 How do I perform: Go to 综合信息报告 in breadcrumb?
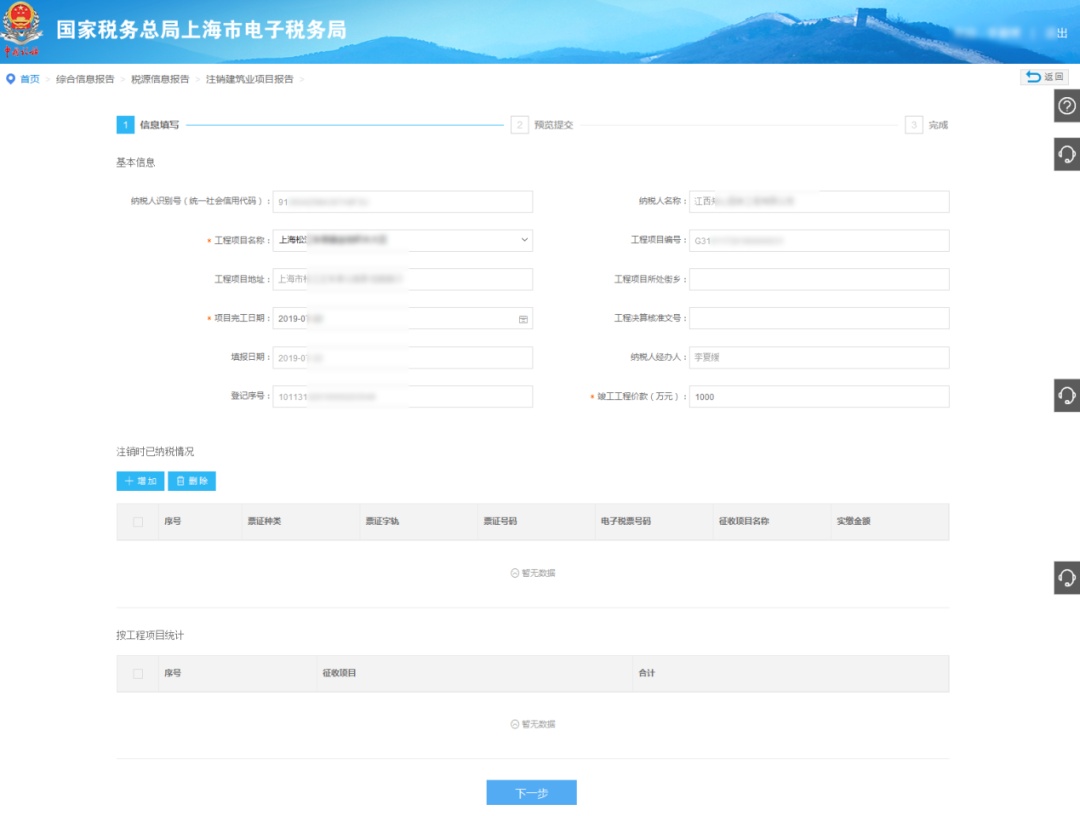point(85,79)
